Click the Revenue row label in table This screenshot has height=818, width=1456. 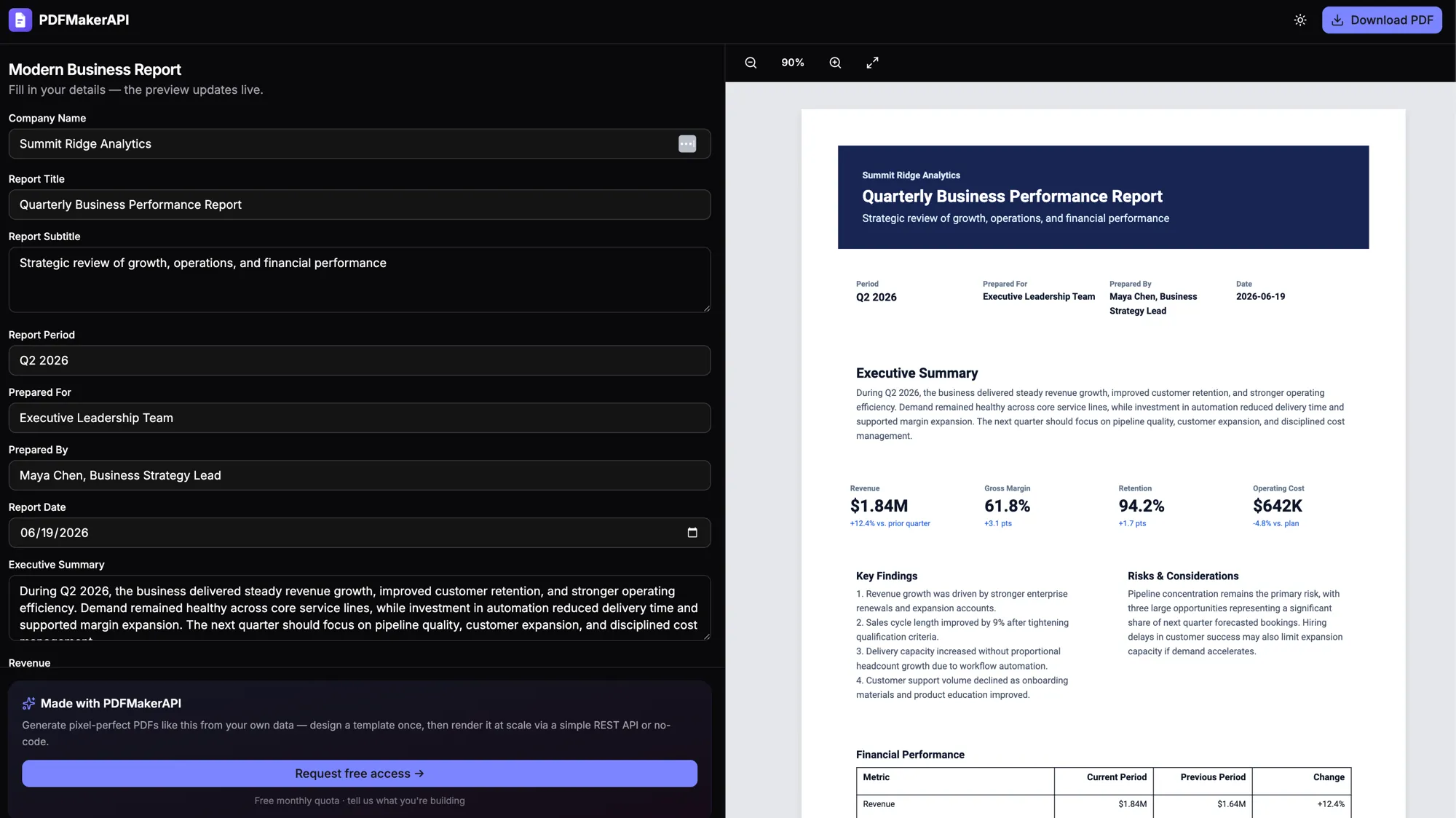(x=879, y=804)
